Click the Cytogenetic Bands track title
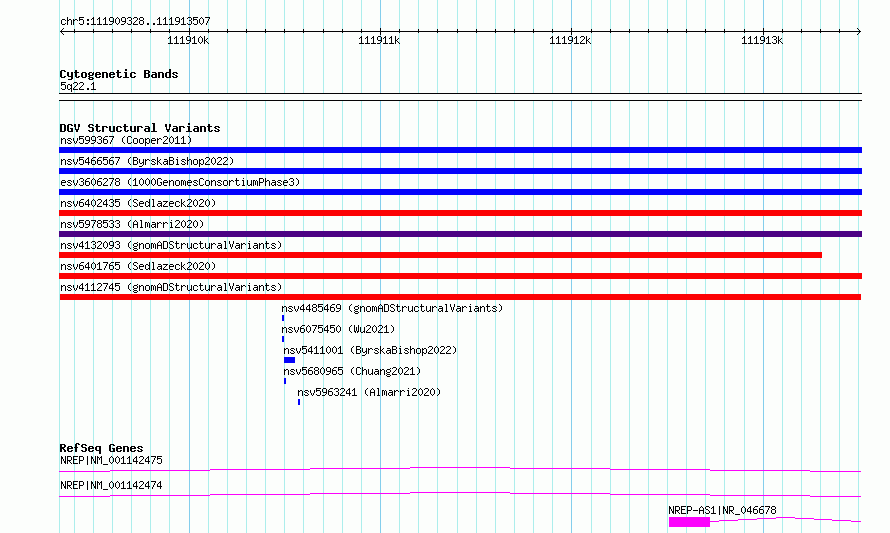Screen dimensions: 890x533 coord(119,74)
